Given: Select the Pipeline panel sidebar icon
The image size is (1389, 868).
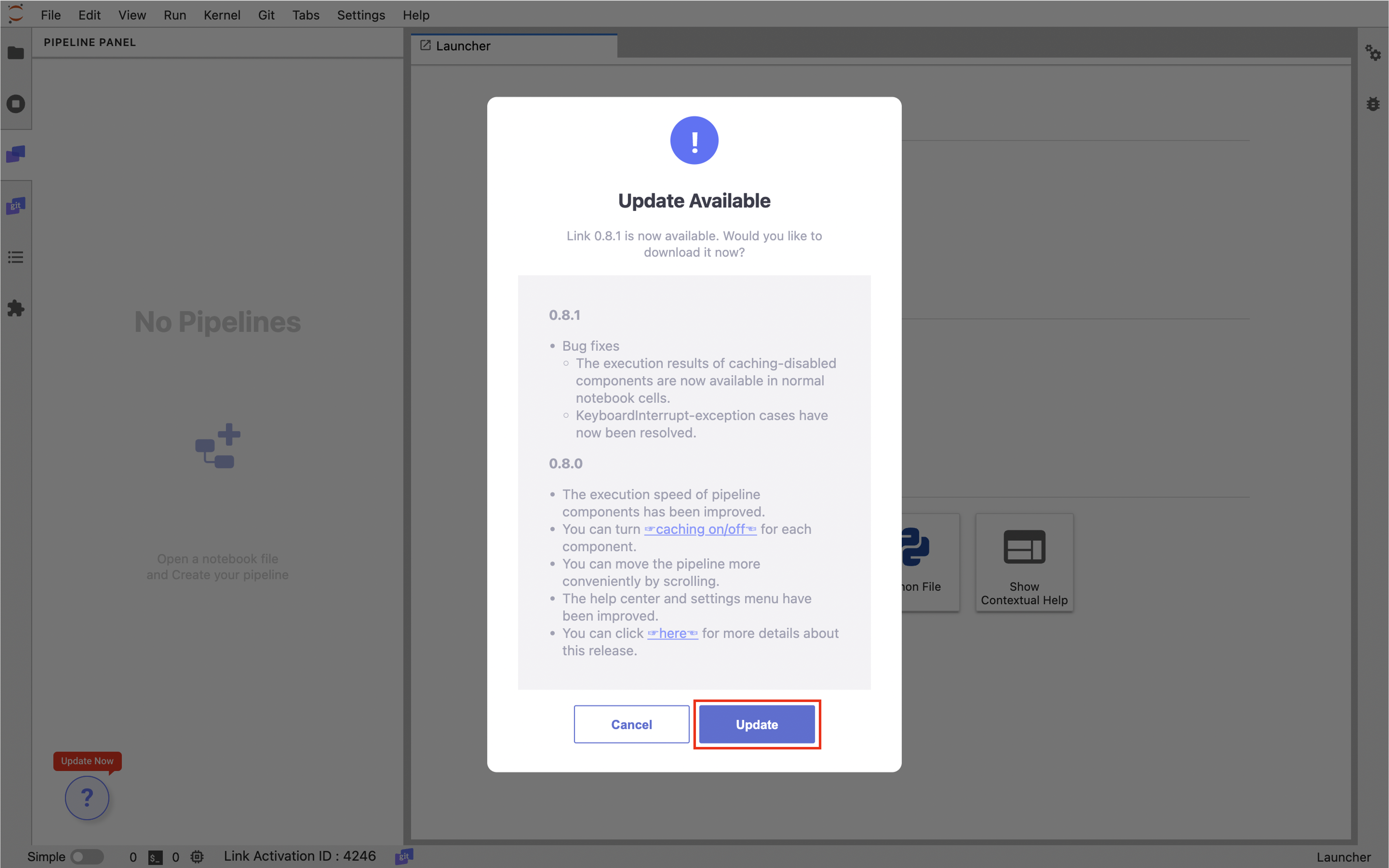Looking at the screenshot, I should [15, 154].
